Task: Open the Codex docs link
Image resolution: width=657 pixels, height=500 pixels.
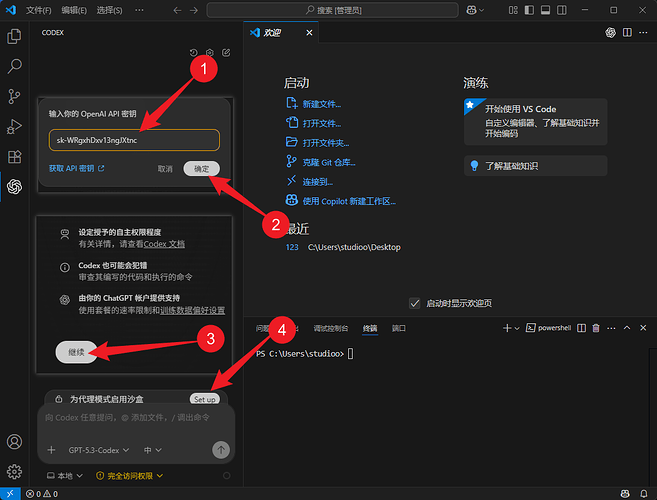Action: click(x=164, y=244)
